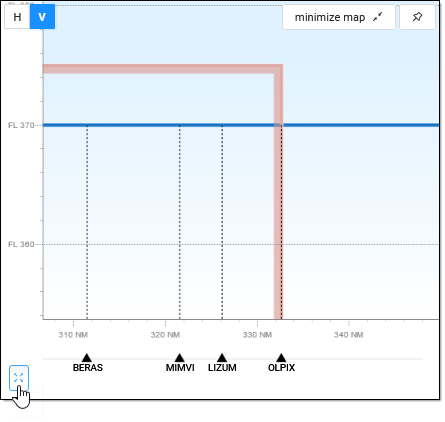Click the FL 360 altitude label
This screenshot has height=422, width=445.
21,244
